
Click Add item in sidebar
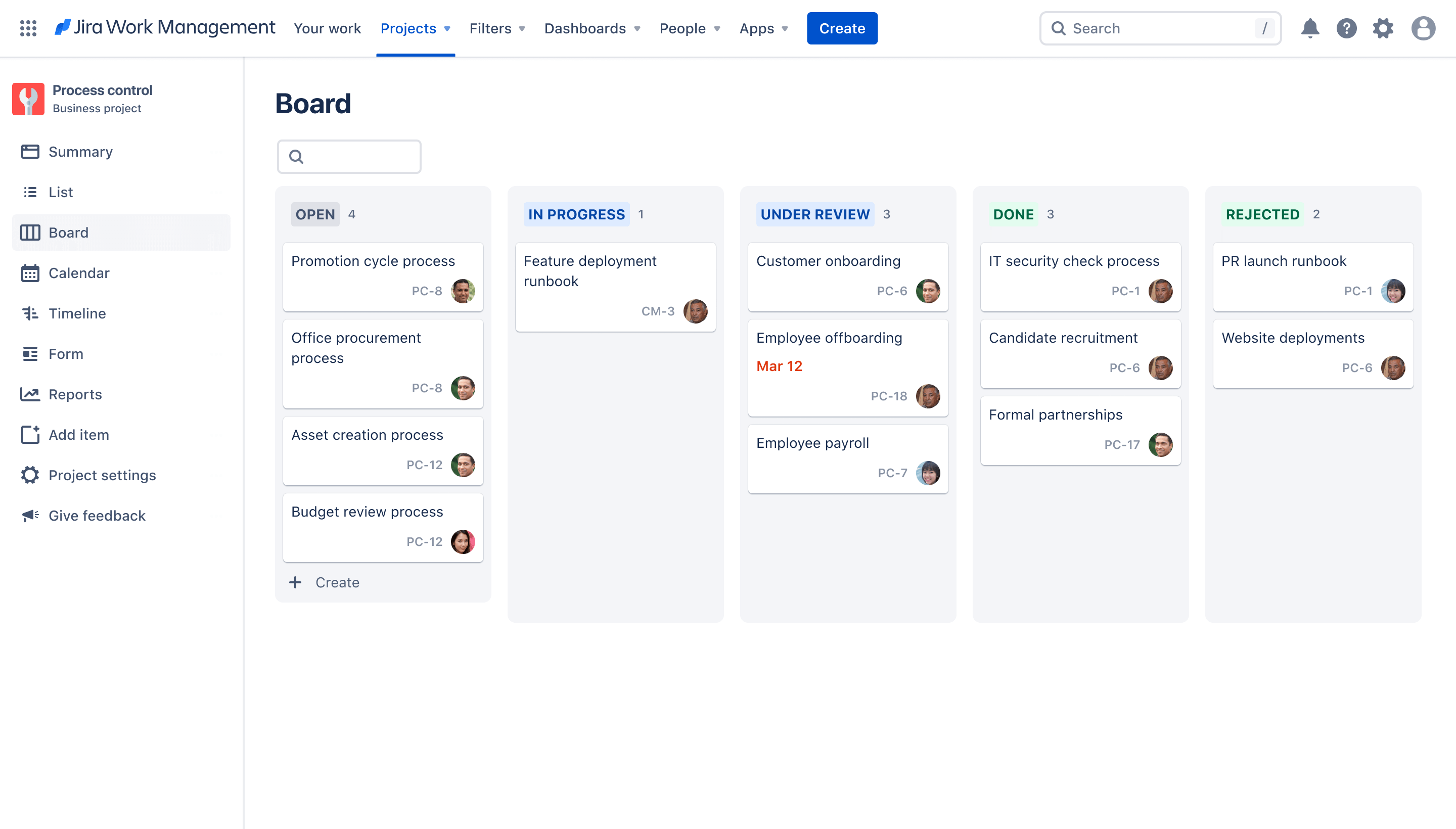pos(78,434)
